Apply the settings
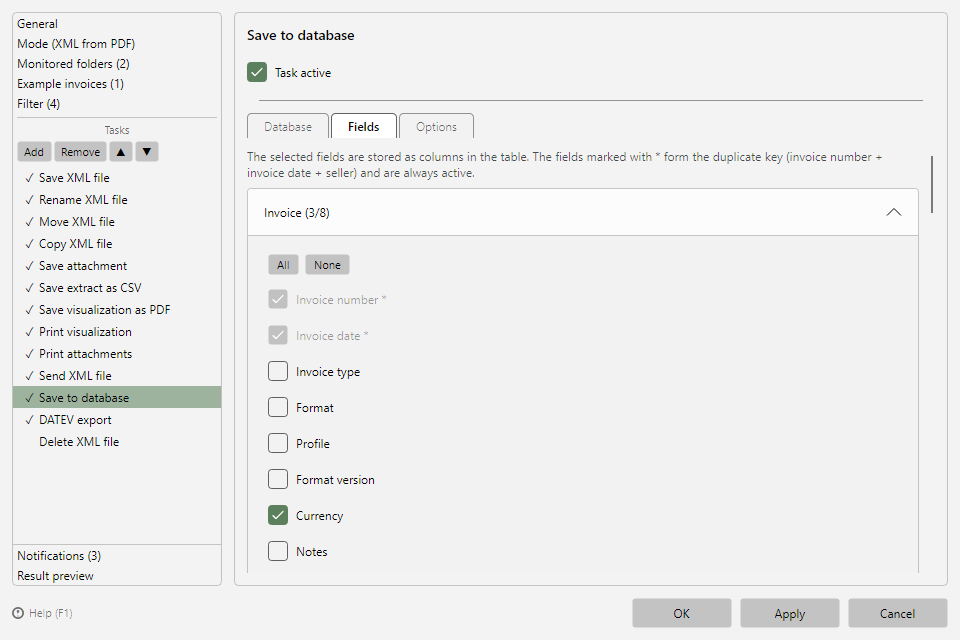The image size is (960, 640). pyautogui.click(x=789, y=614)
